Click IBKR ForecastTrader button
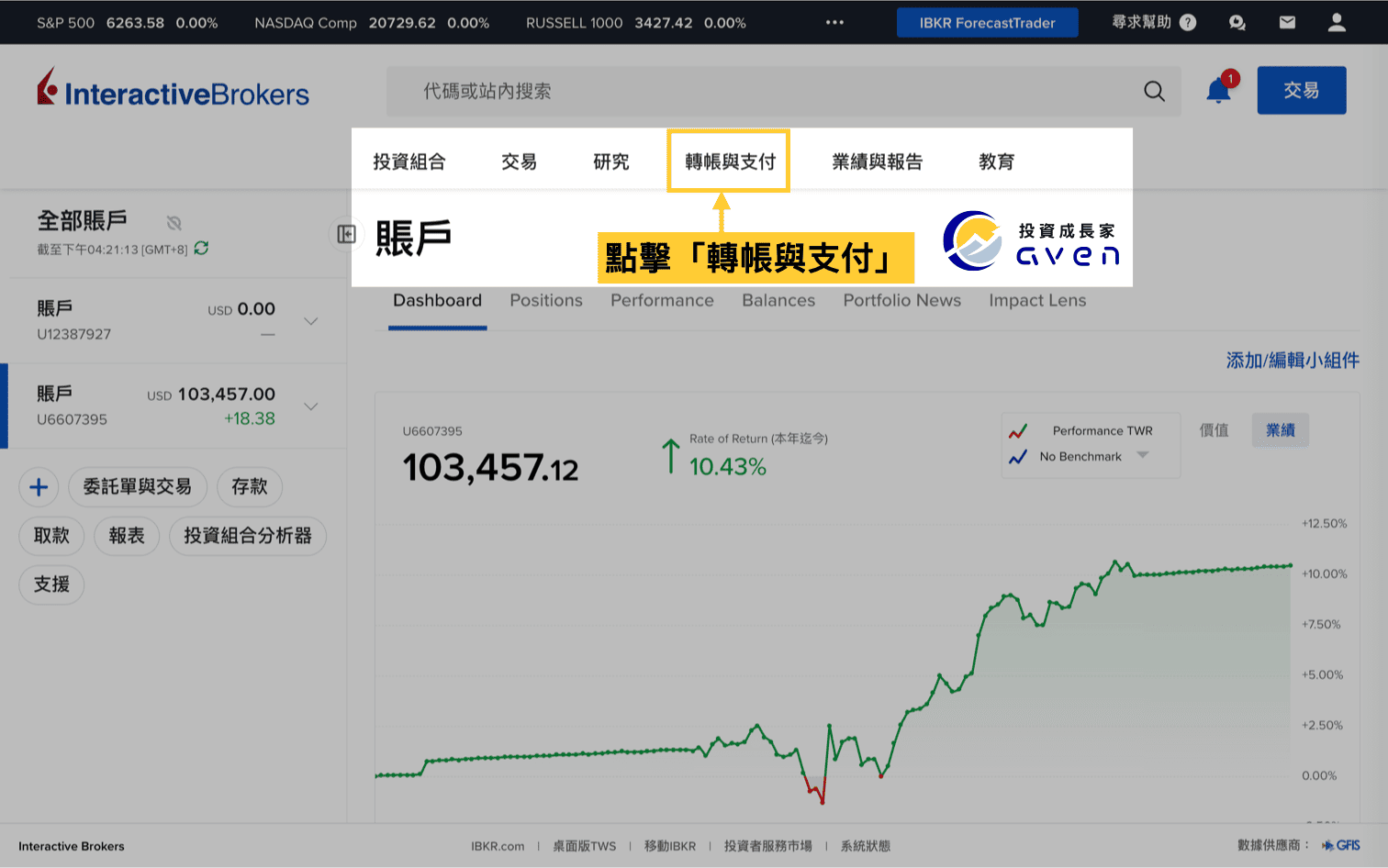Screen dimensions: 1388x868 (x=988, y=22)
